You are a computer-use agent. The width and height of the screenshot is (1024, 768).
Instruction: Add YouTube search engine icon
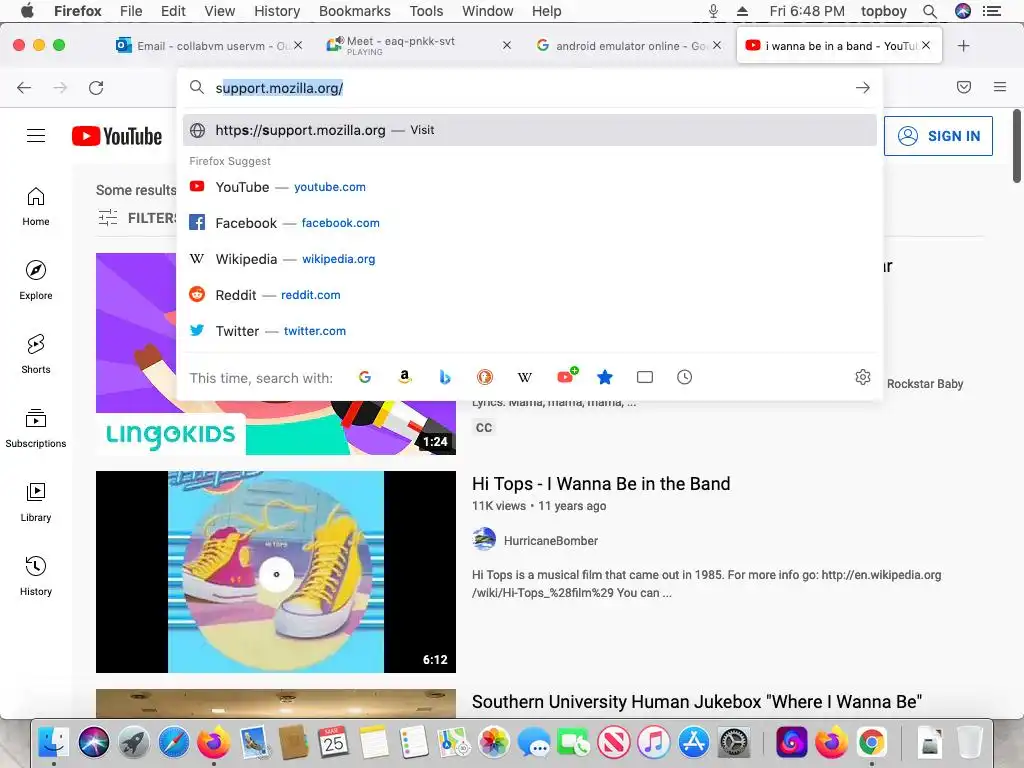point(567,376)
